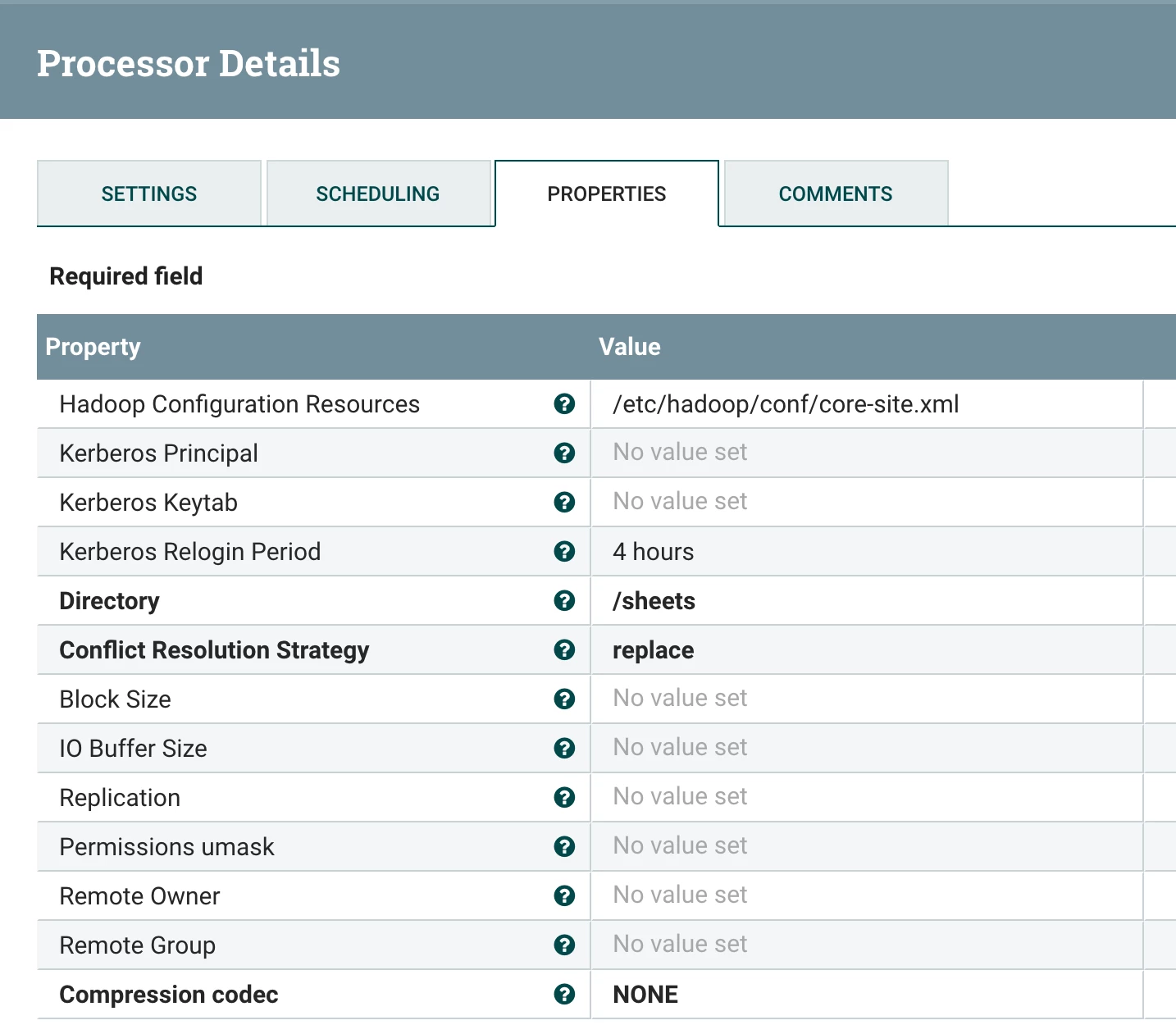Select the 'Conflict Resolution Strategy' property name
Screen dimensions: 1176x1034
(214, 650)
